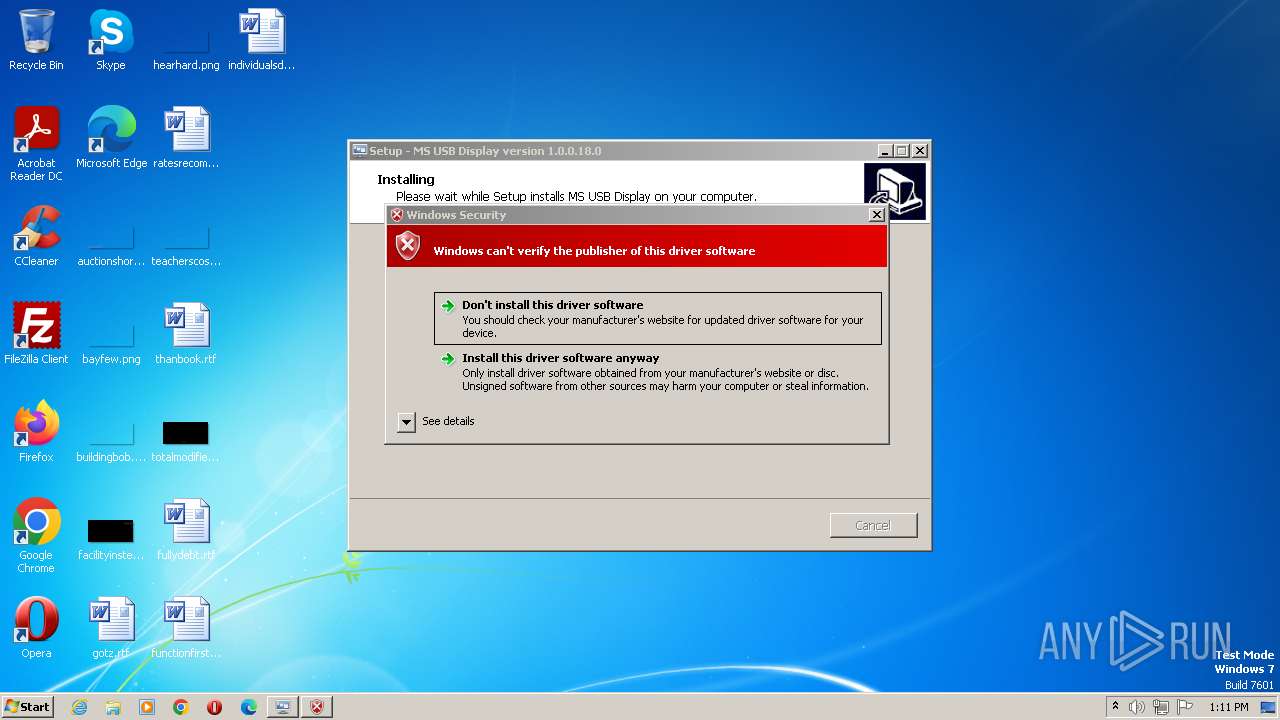Launch FileZilla Client shortcut
The width and height of the screenshot is (1280, 720).
36,334
